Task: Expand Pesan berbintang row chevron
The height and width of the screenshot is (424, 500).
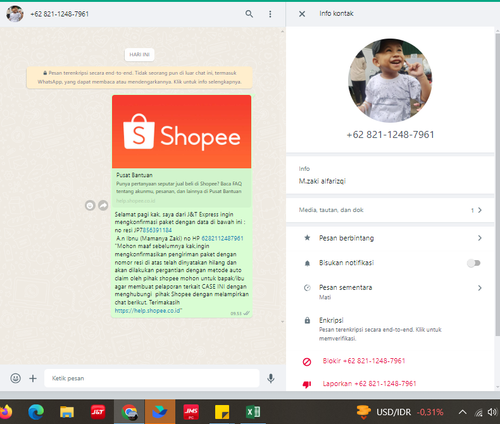Action: tap(480, 238)
